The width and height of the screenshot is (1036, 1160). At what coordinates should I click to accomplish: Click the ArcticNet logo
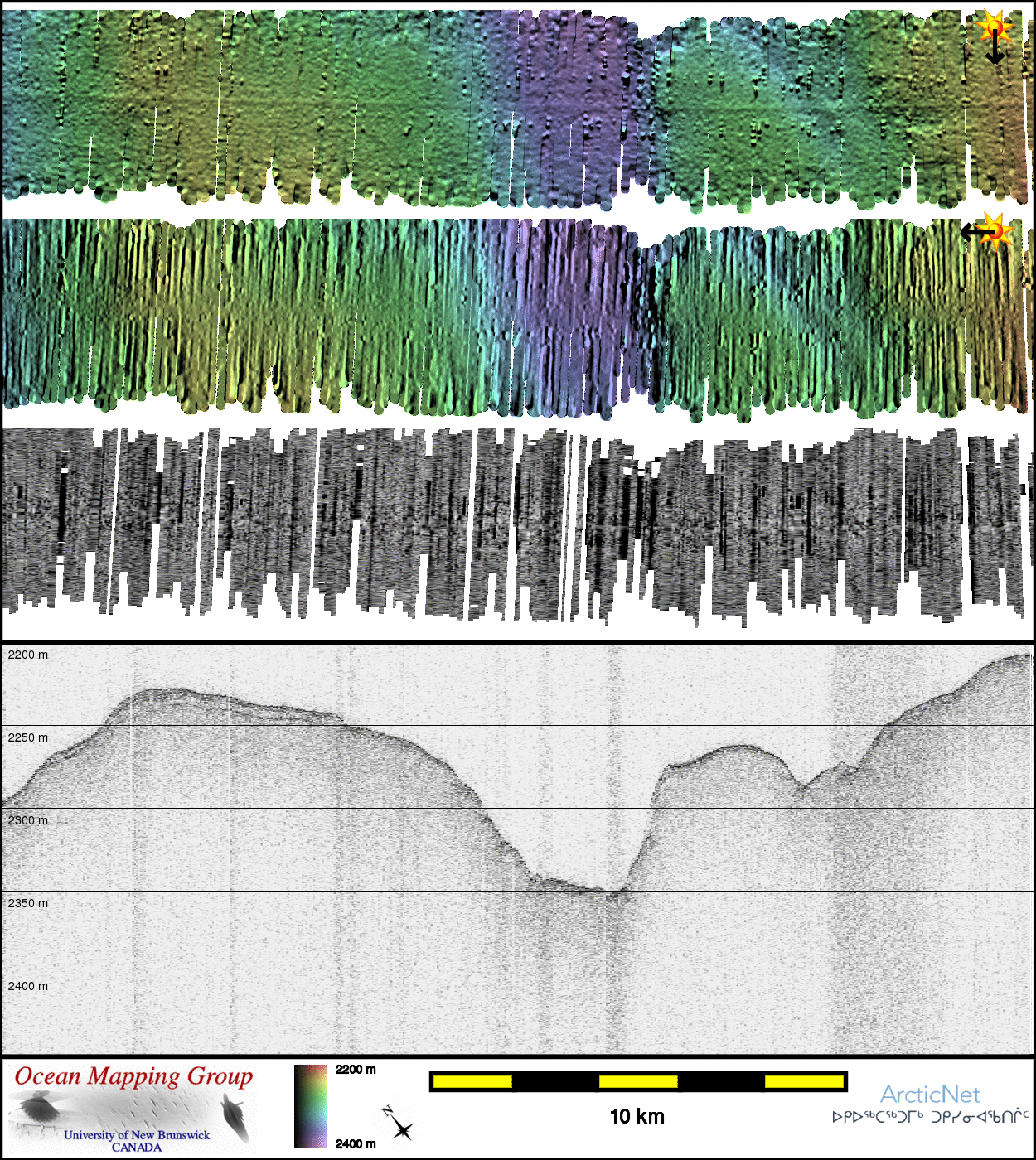929,1095
